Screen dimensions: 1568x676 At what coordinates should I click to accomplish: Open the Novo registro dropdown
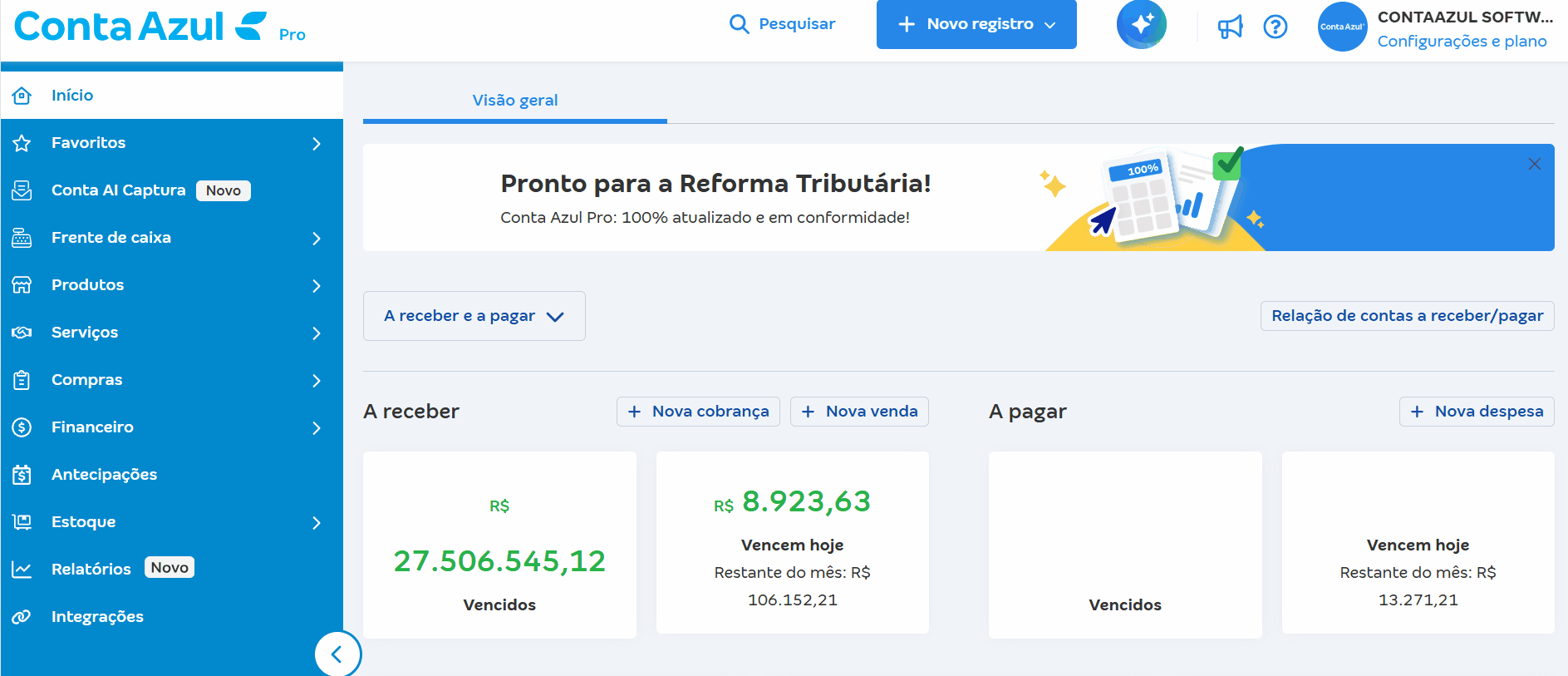[x=976, y=24]
